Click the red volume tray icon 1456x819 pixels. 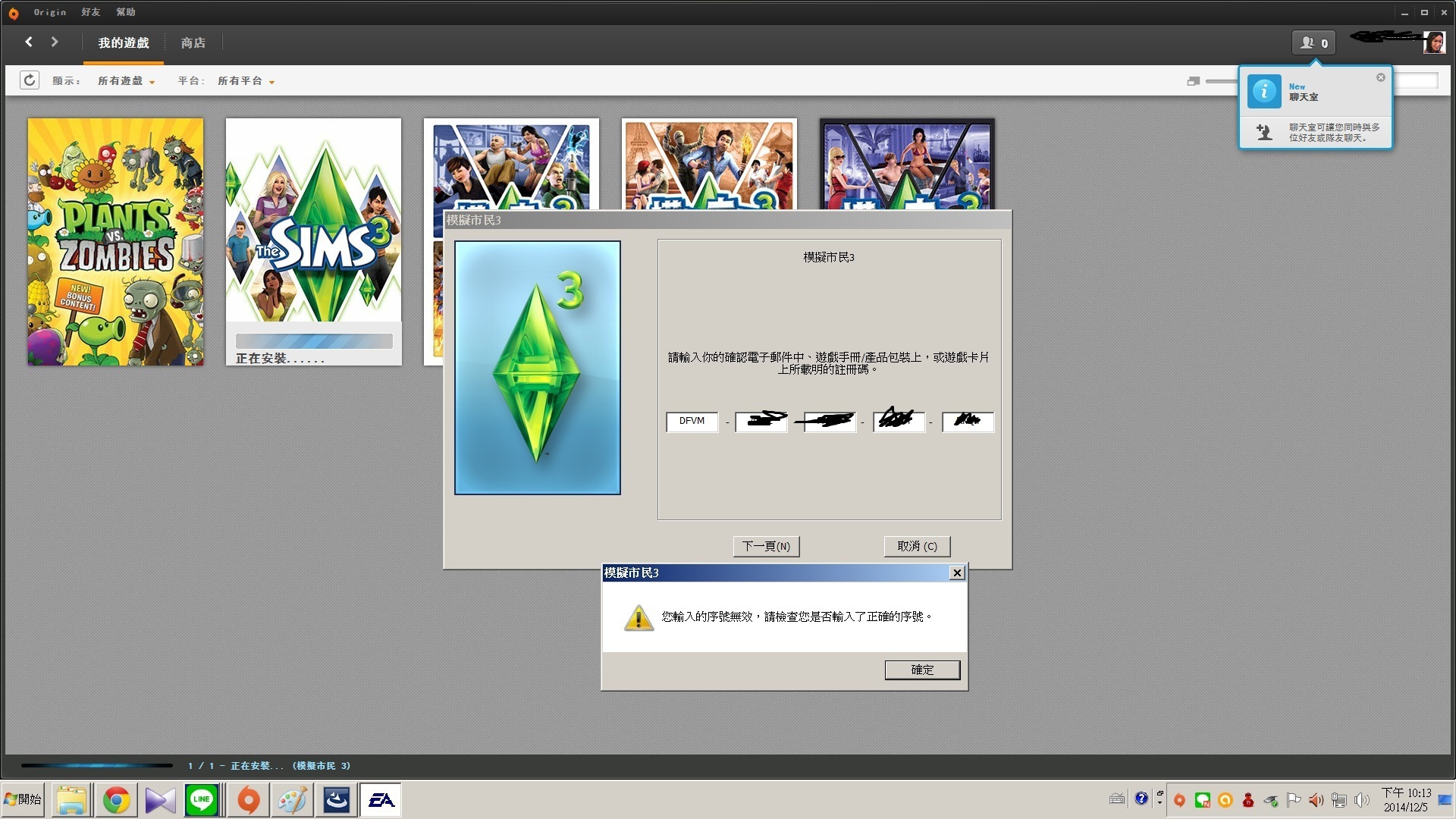pyautogui.click(x=1316, y=800)
